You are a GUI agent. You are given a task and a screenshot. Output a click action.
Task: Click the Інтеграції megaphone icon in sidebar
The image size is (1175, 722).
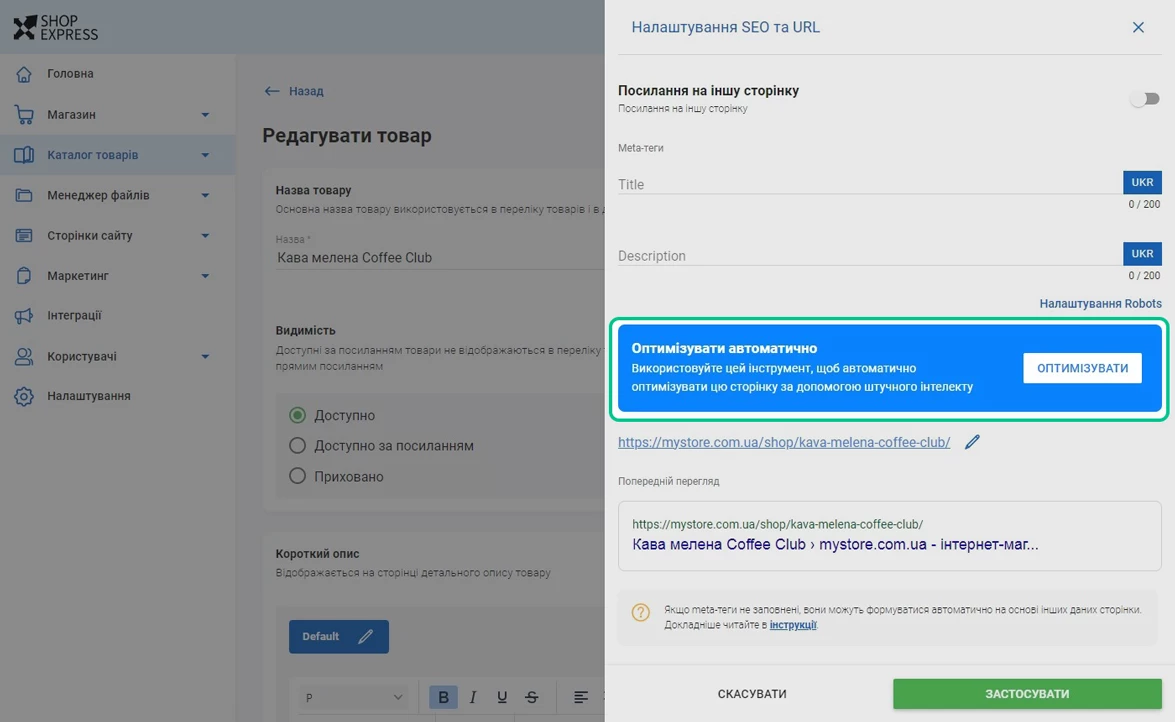pos(24,316)
